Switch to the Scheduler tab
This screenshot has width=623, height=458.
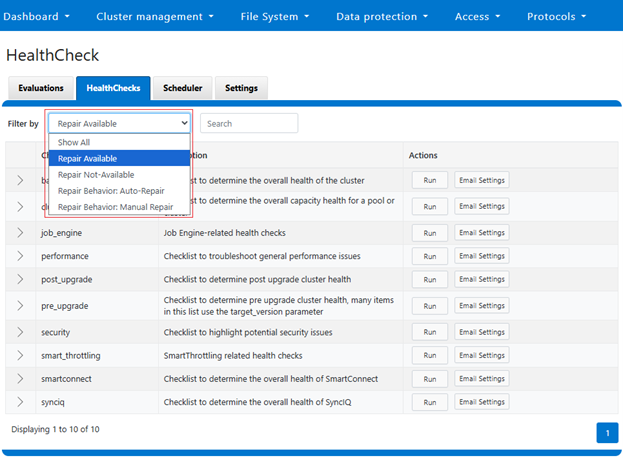[x=183, y=88]
